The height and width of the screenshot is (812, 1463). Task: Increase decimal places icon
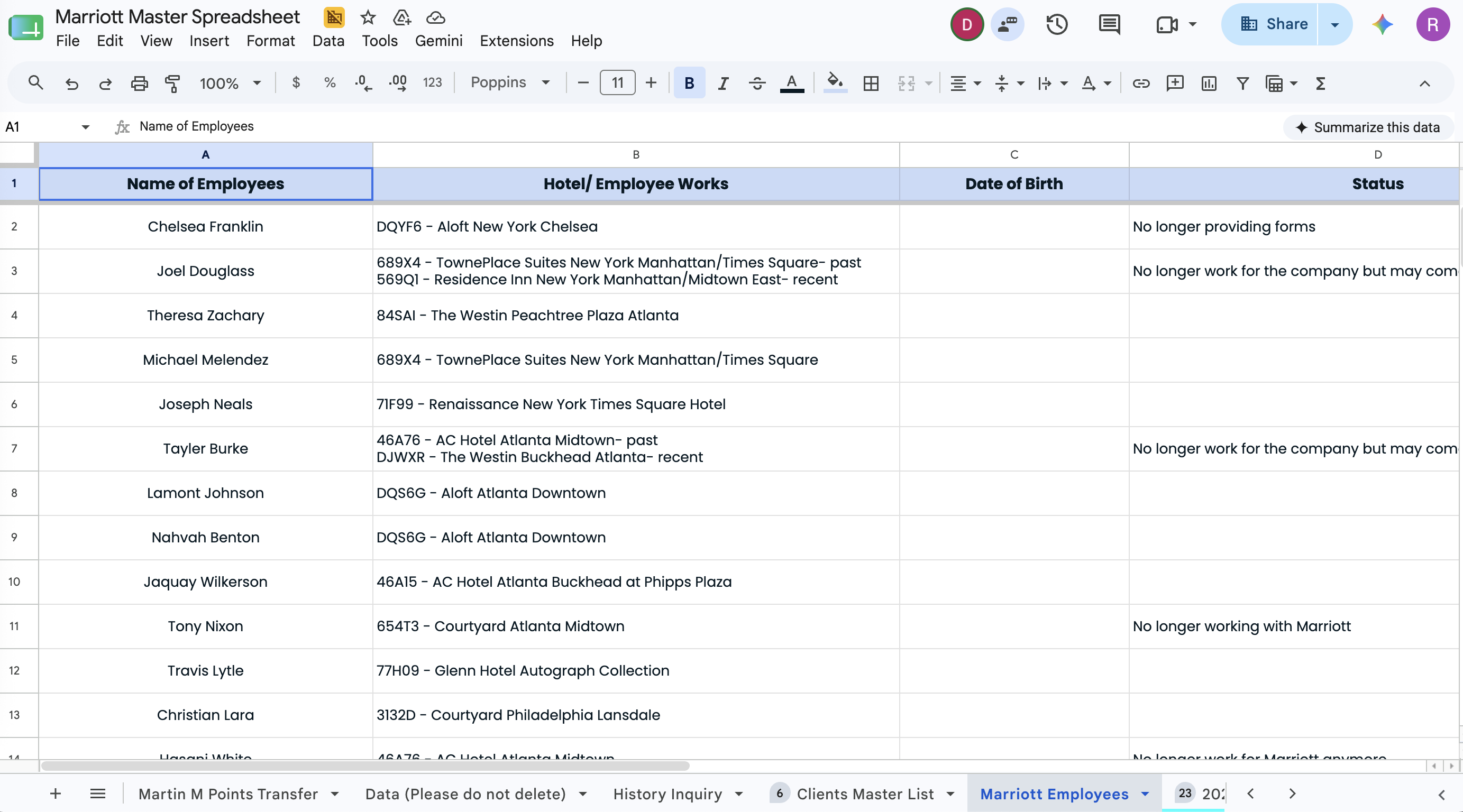[398, 84]
